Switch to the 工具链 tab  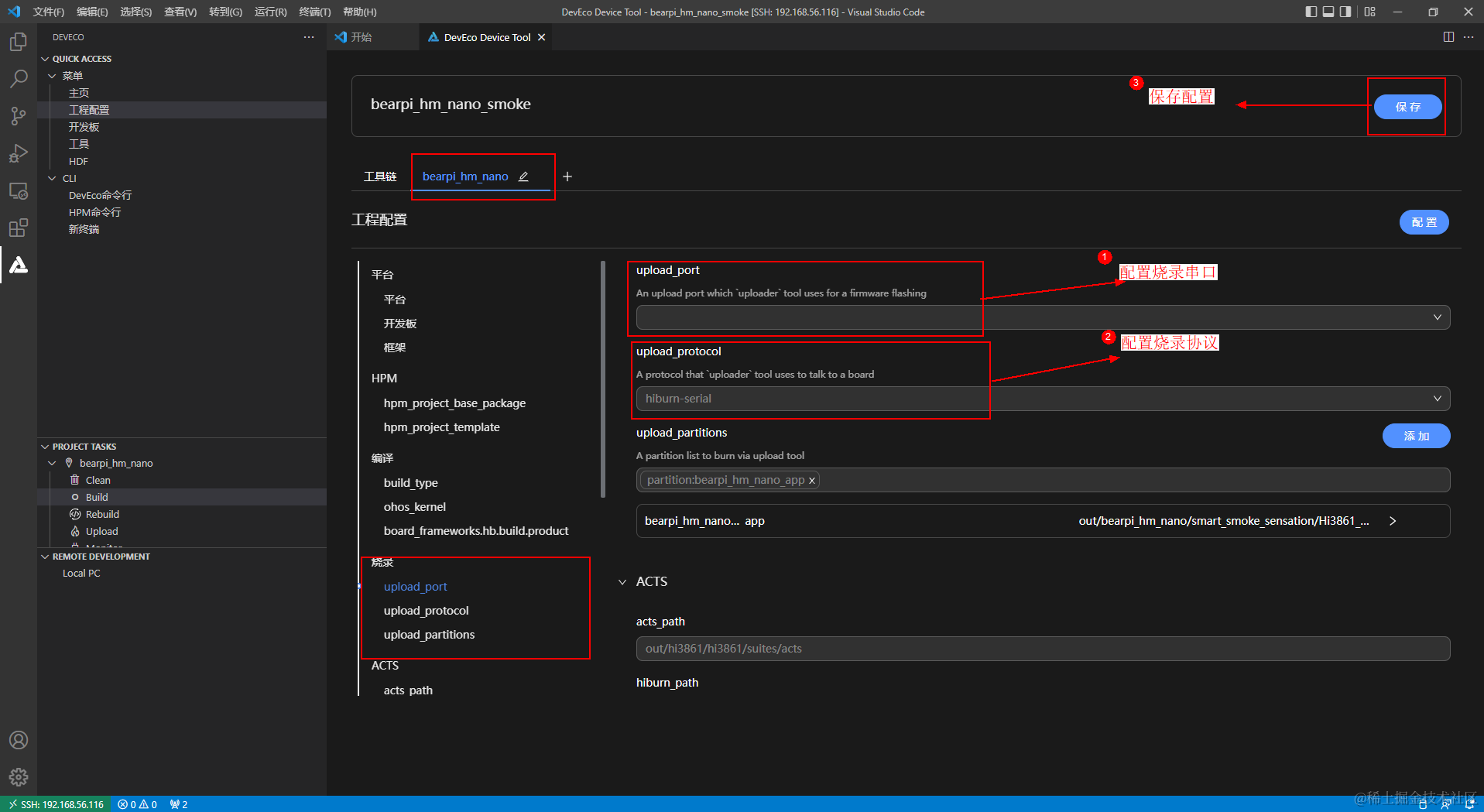click(x=380, y=176)
